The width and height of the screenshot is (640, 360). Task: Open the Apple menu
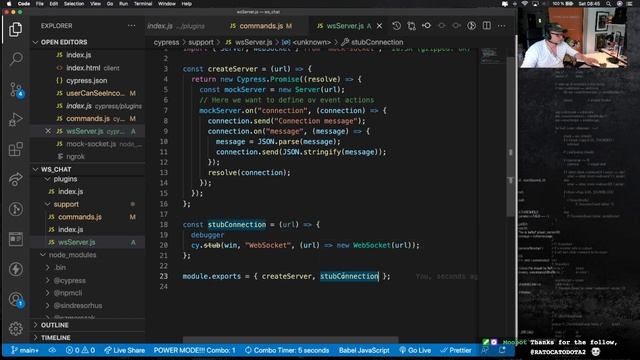(9, 4)
